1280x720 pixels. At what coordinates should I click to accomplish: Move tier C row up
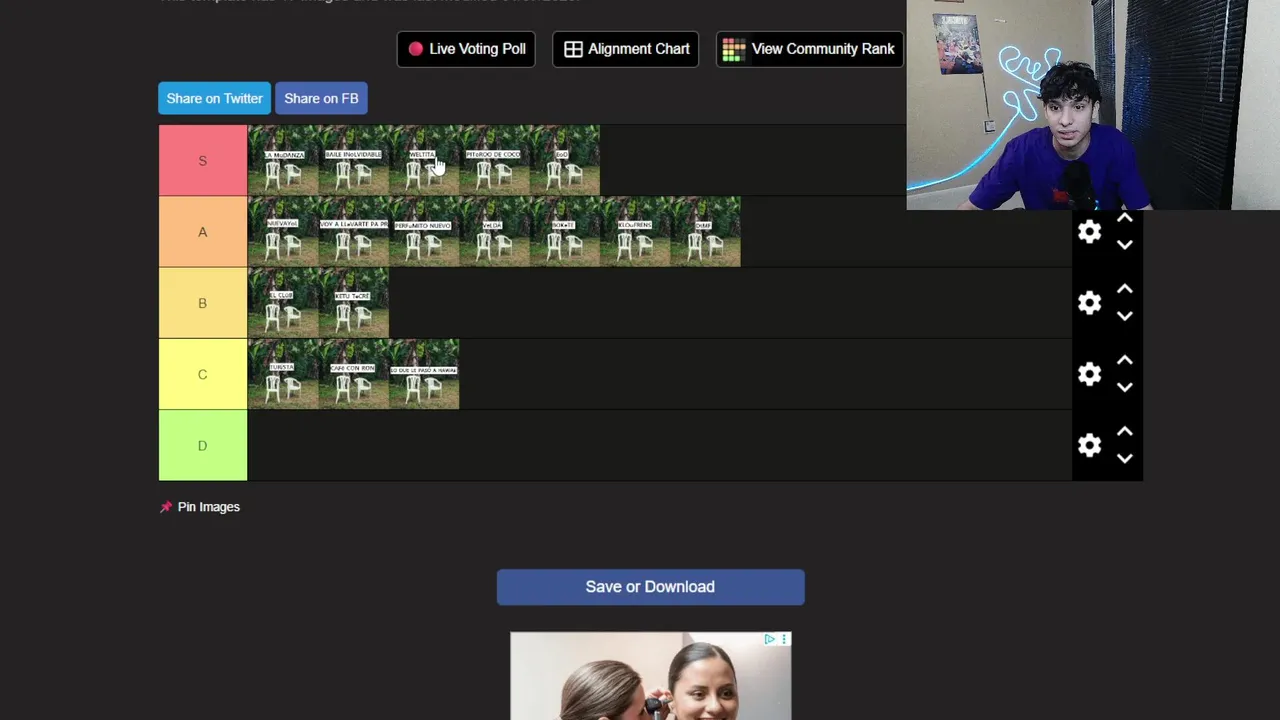(1124, 360)
